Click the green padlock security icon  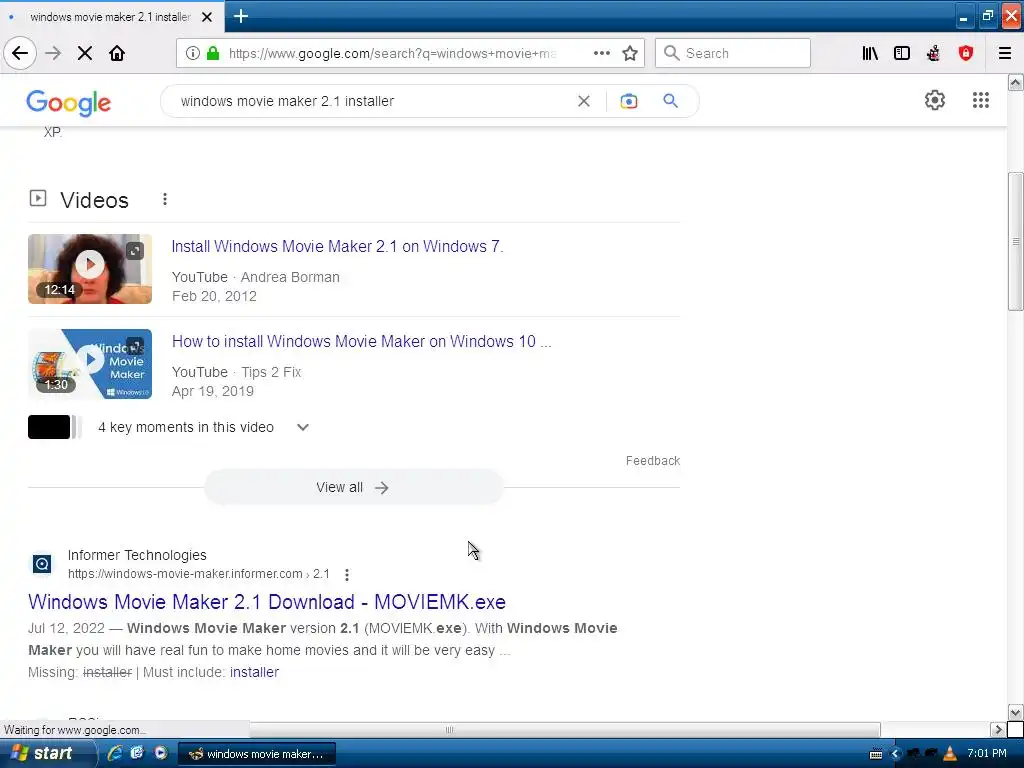tap(213, 53)
